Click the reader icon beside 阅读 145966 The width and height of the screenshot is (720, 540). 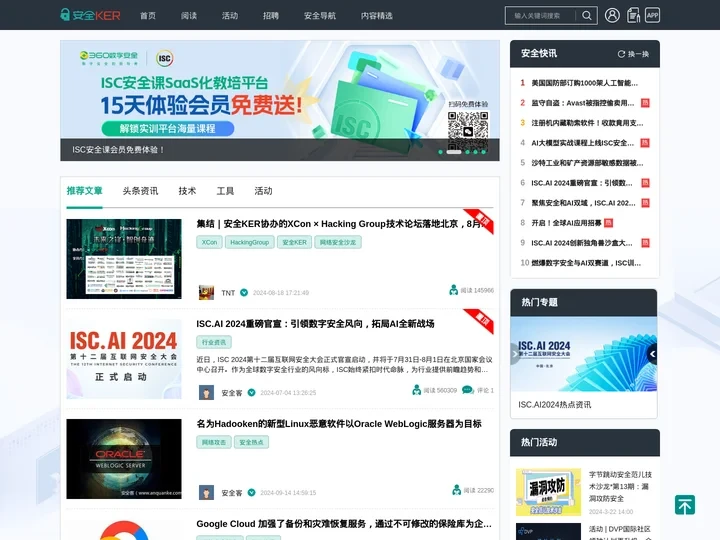(x=454, y=290)
